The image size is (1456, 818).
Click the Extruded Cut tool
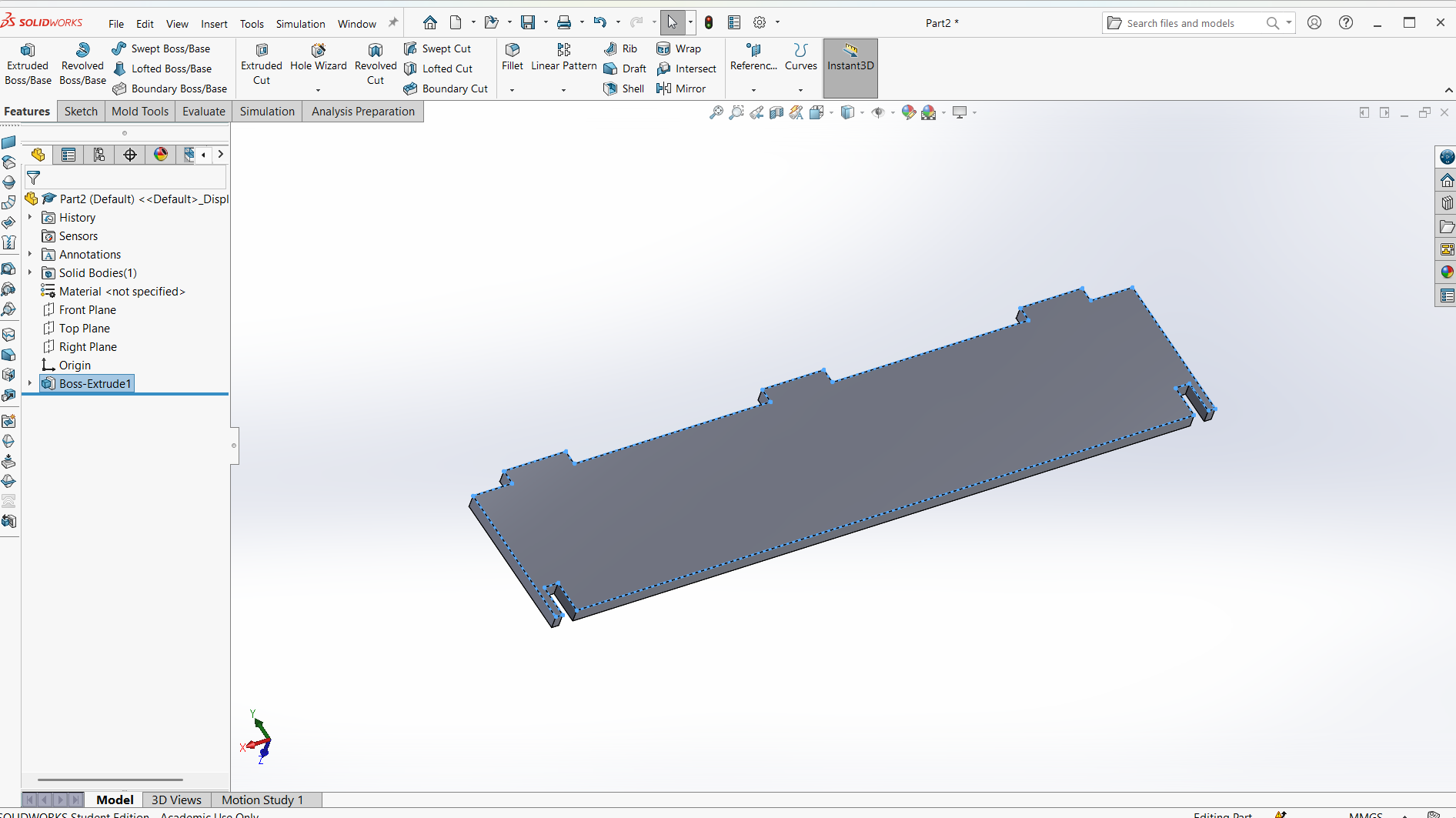point(262,64)
